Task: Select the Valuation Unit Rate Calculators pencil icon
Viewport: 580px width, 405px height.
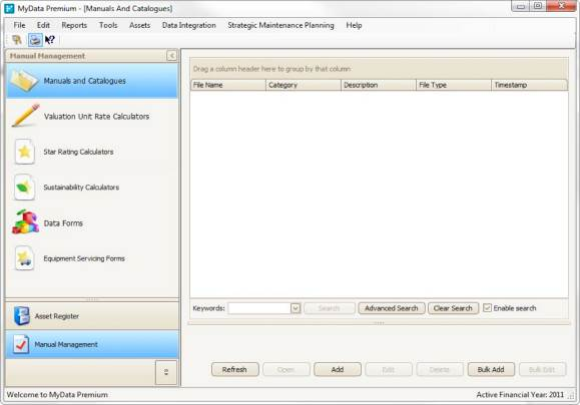Action: 25,116
